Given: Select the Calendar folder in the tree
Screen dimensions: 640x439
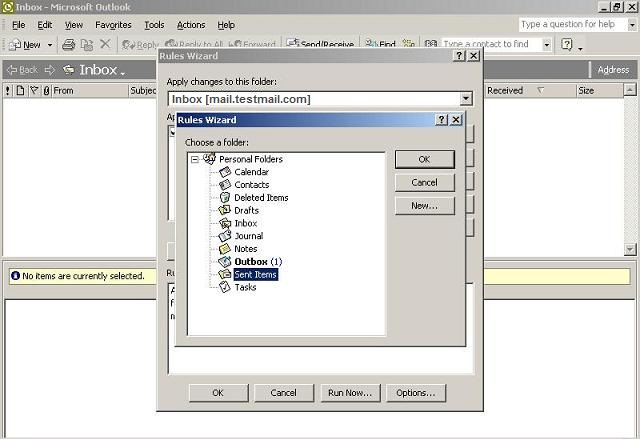Looking at the screenshot, I should click(x=251, y=172).
